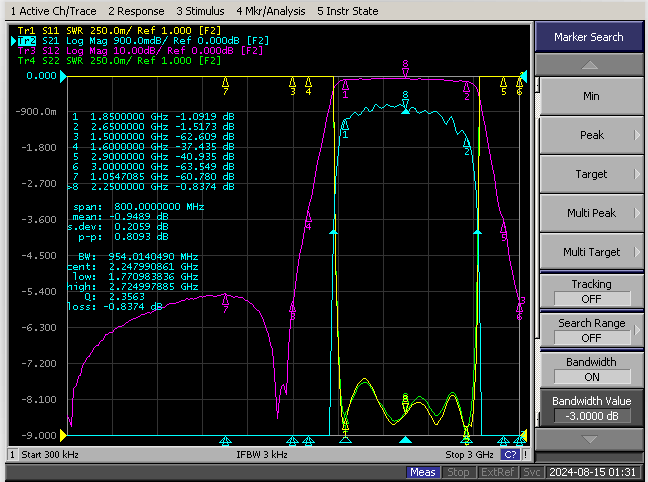Click the Q 2.3563 readout
Image resolution: width=648 pixels, height=482 pixels.
pyautogui.click(x=114, y=297)
